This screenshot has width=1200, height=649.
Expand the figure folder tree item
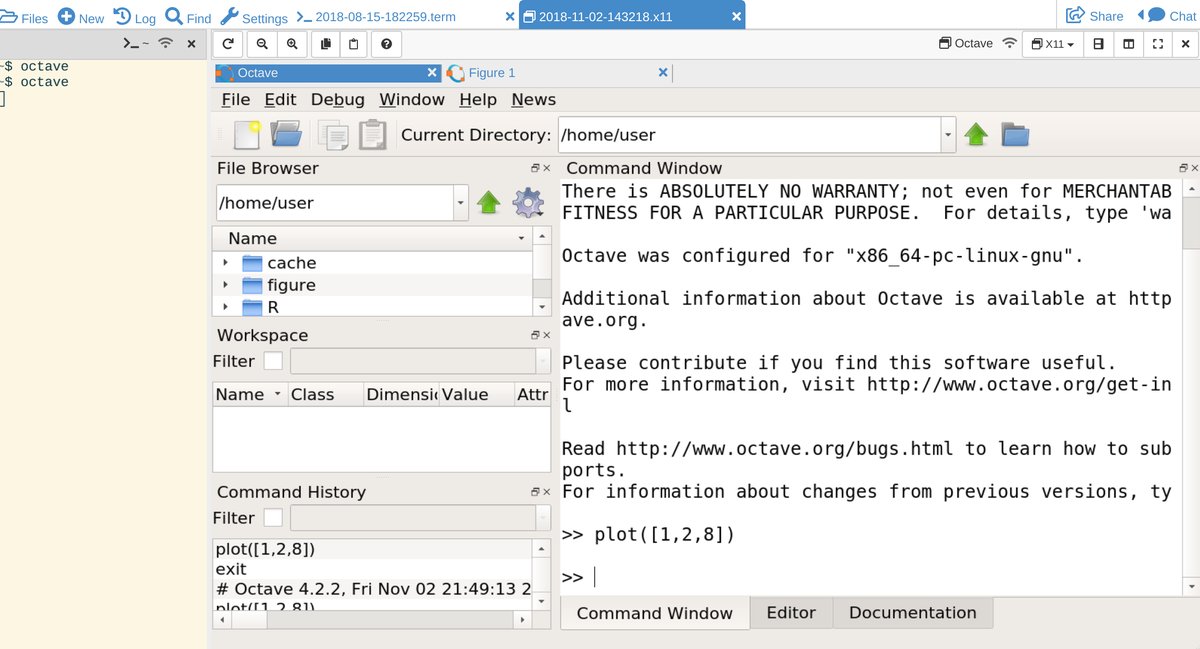coord(226,285)
